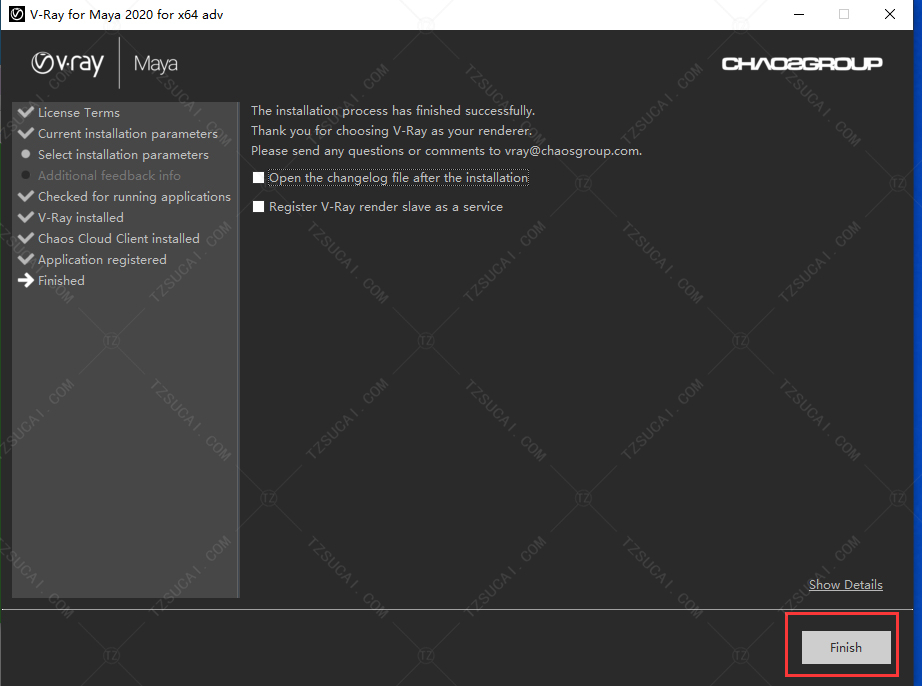
Task: Check Register V-Ray render slave as a service
Action: (258, 206)
